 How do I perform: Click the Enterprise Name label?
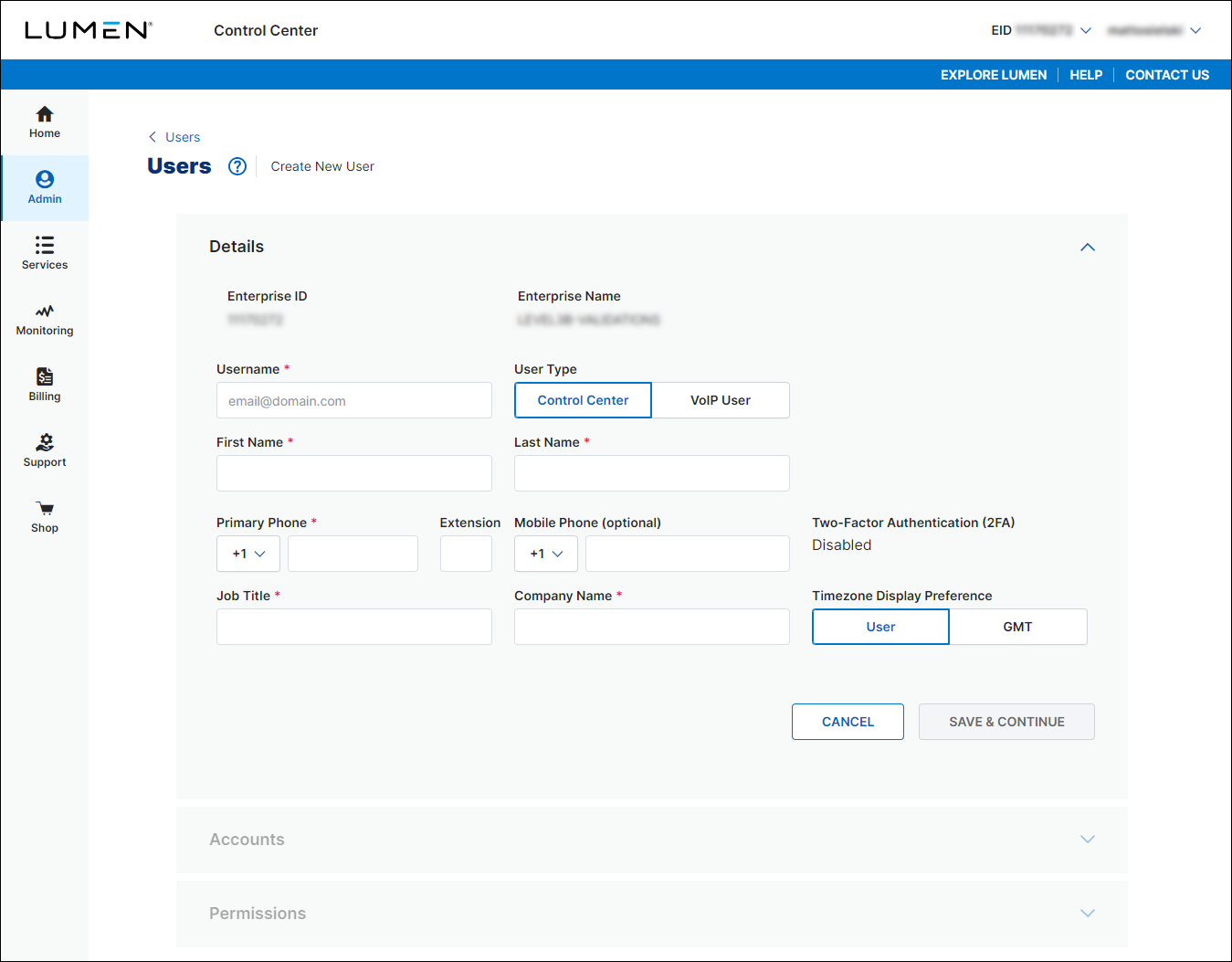tap(569, 296)
